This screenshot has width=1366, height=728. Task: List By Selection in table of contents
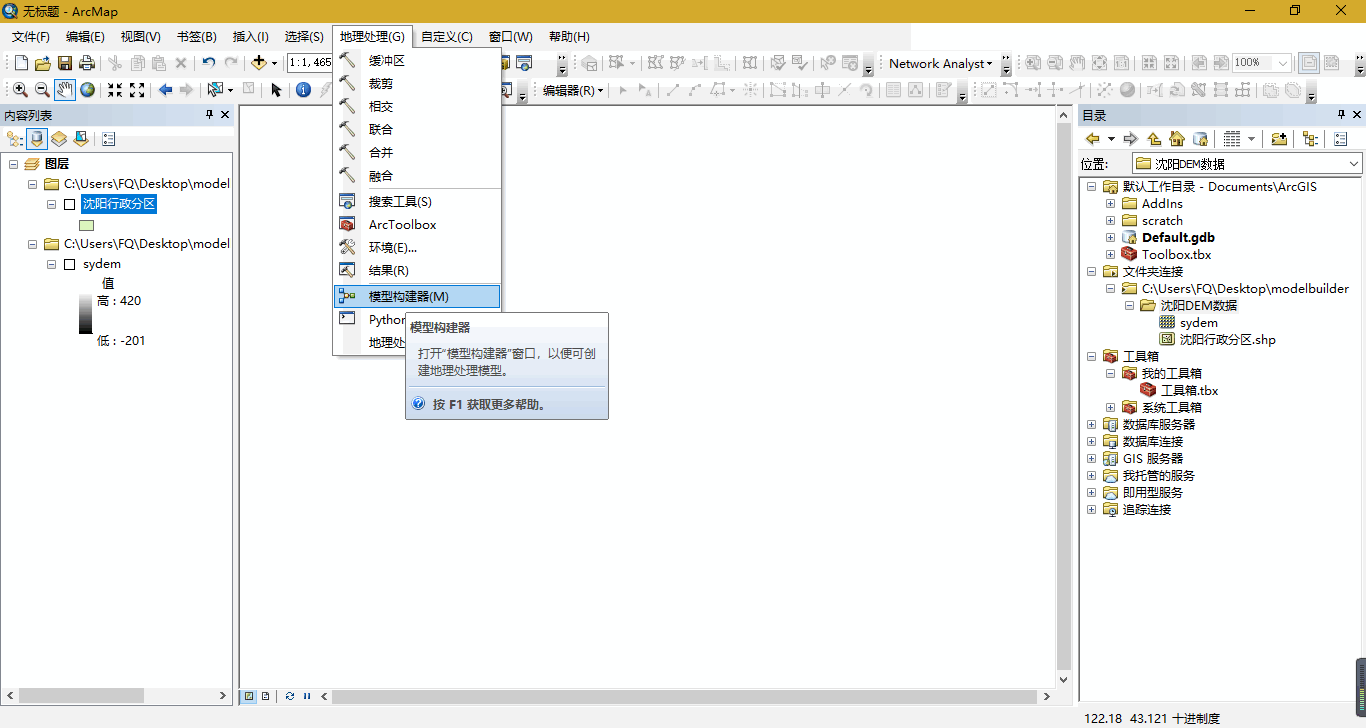81,139
